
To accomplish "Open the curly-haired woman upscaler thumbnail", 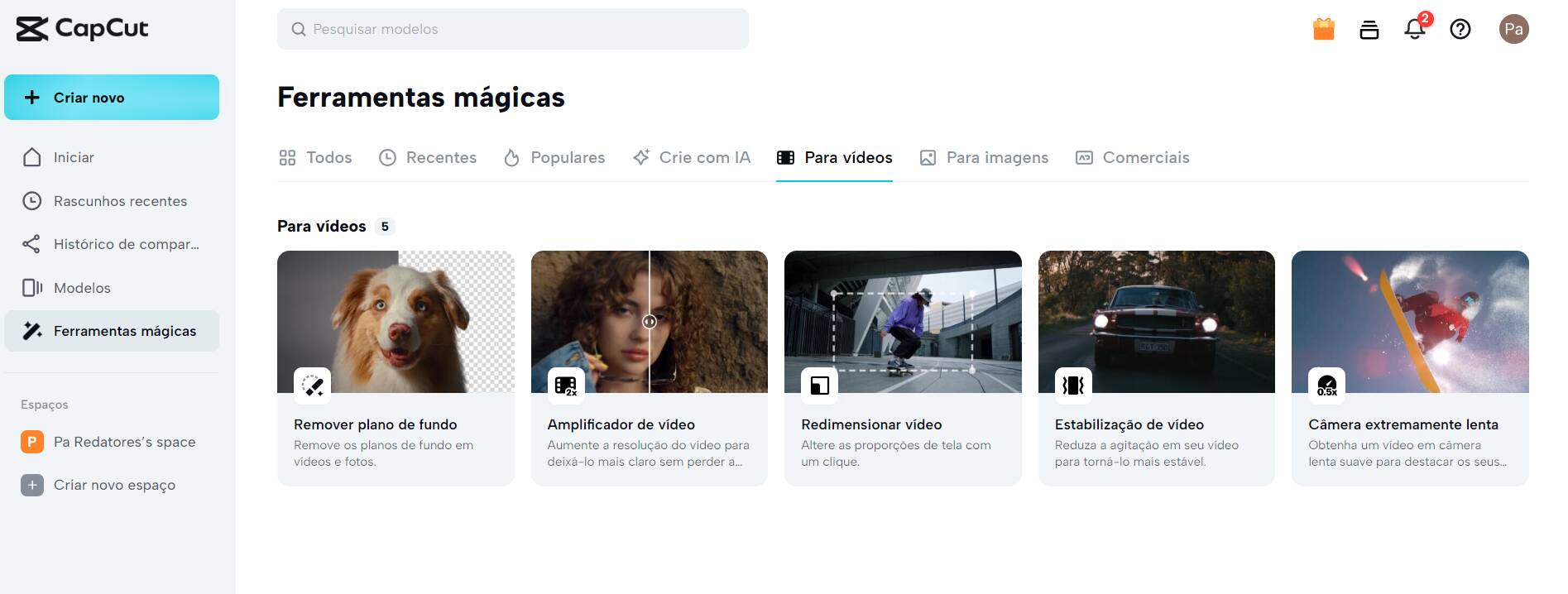I will click(650, 322).
